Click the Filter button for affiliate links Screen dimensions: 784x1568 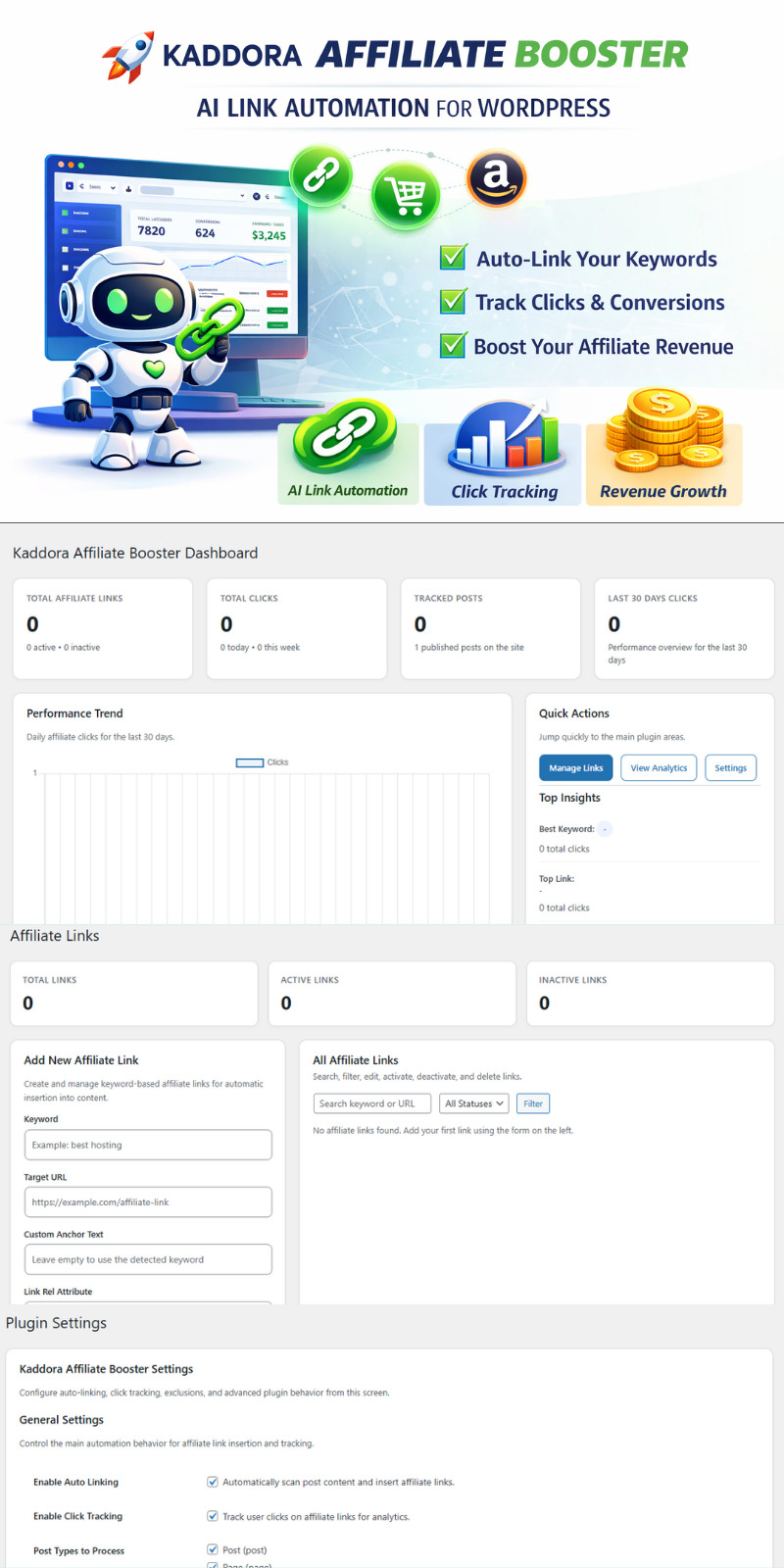(533, 1103)
